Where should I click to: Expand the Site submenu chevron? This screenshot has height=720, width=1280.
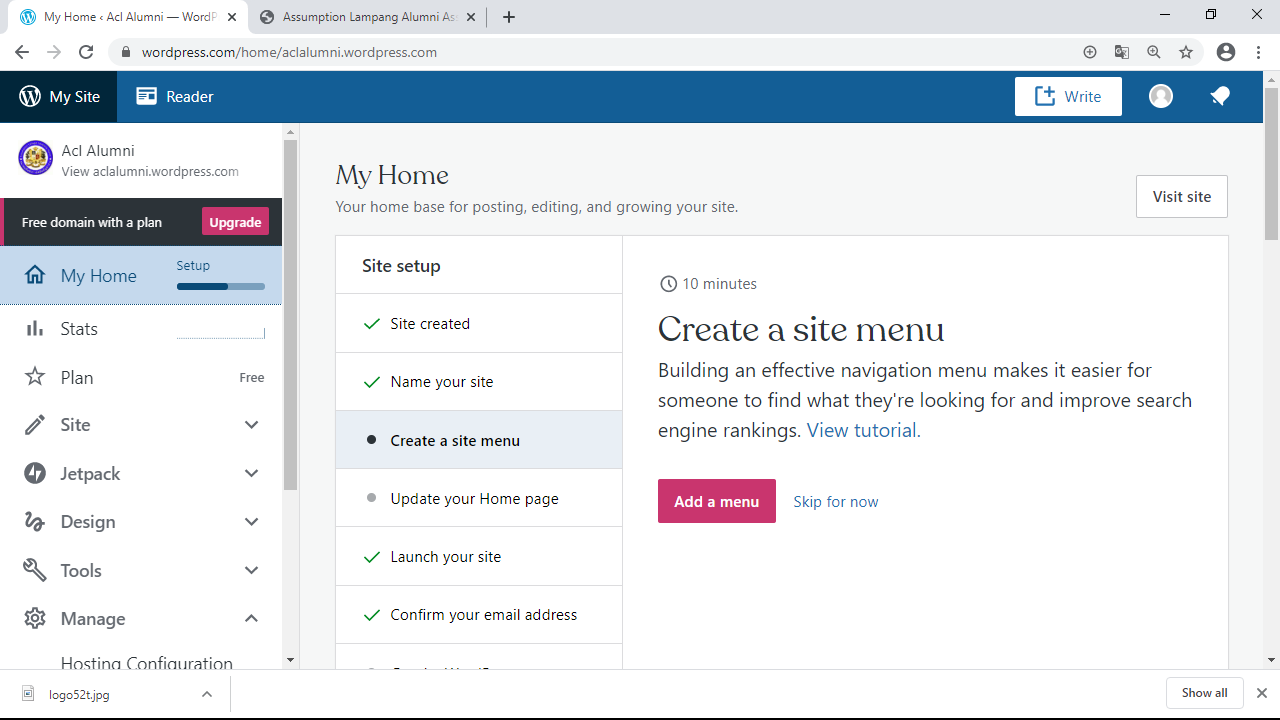coord(251,425)
